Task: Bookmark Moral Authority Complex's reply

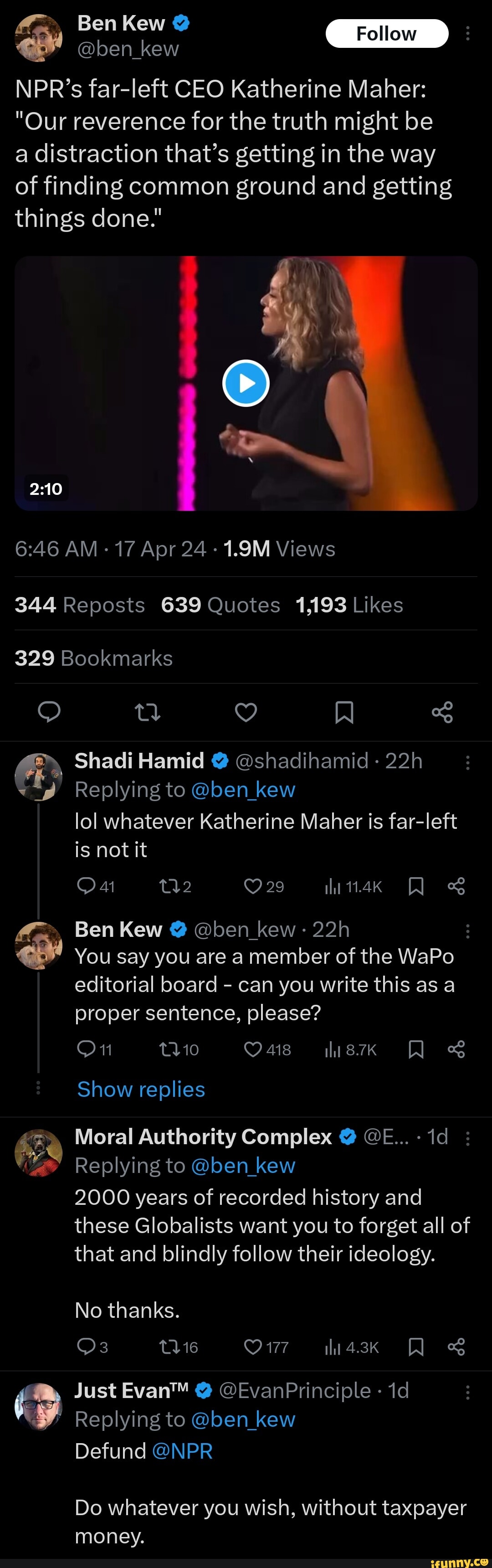Action: (x=416, y=1347)
